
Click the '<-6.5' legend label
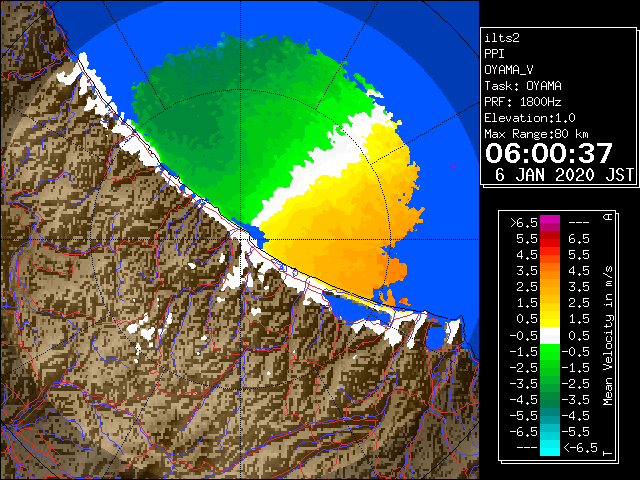click(580, 448)
